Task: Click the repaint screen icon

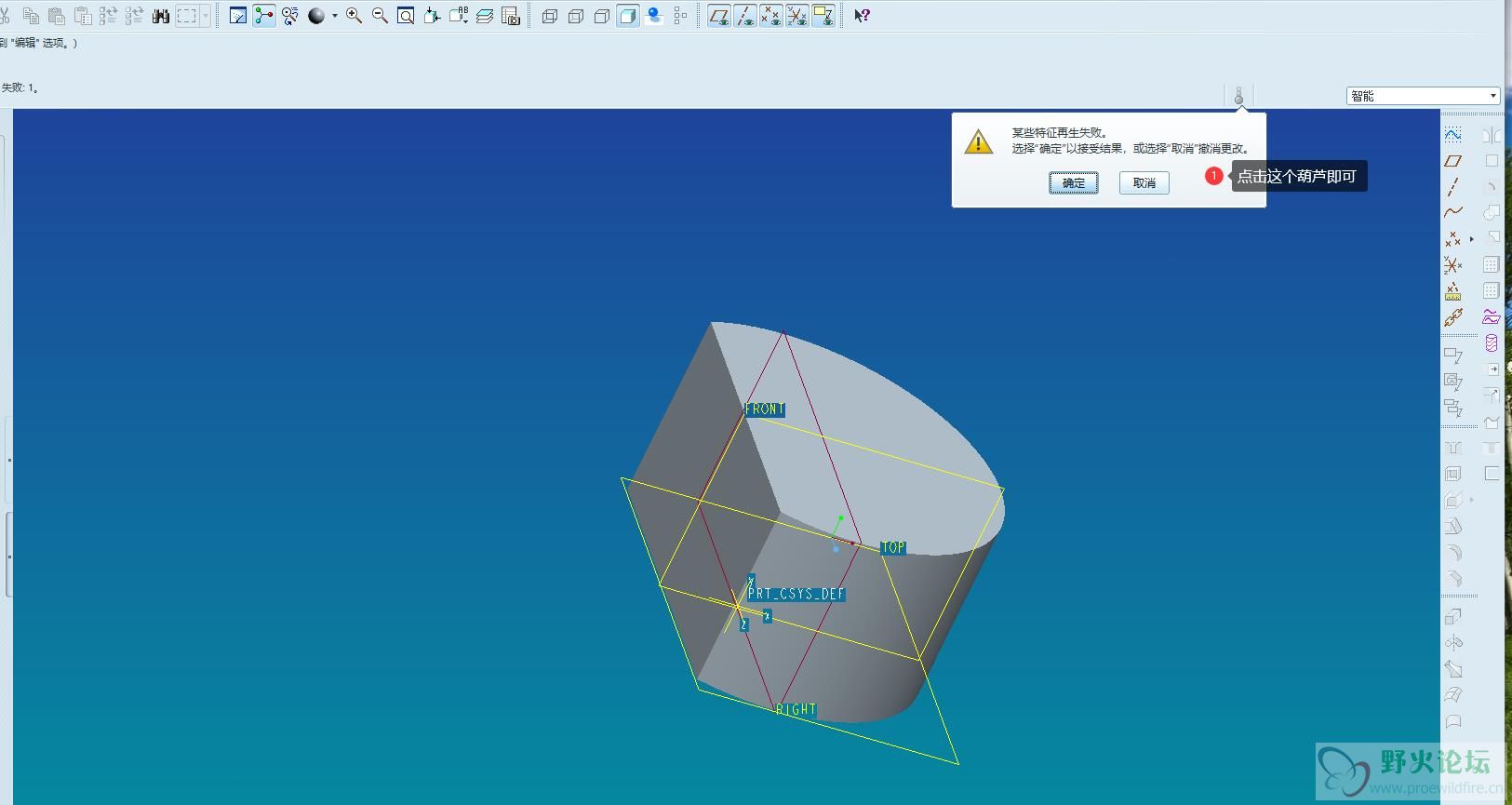Action: tap(238, 16)
